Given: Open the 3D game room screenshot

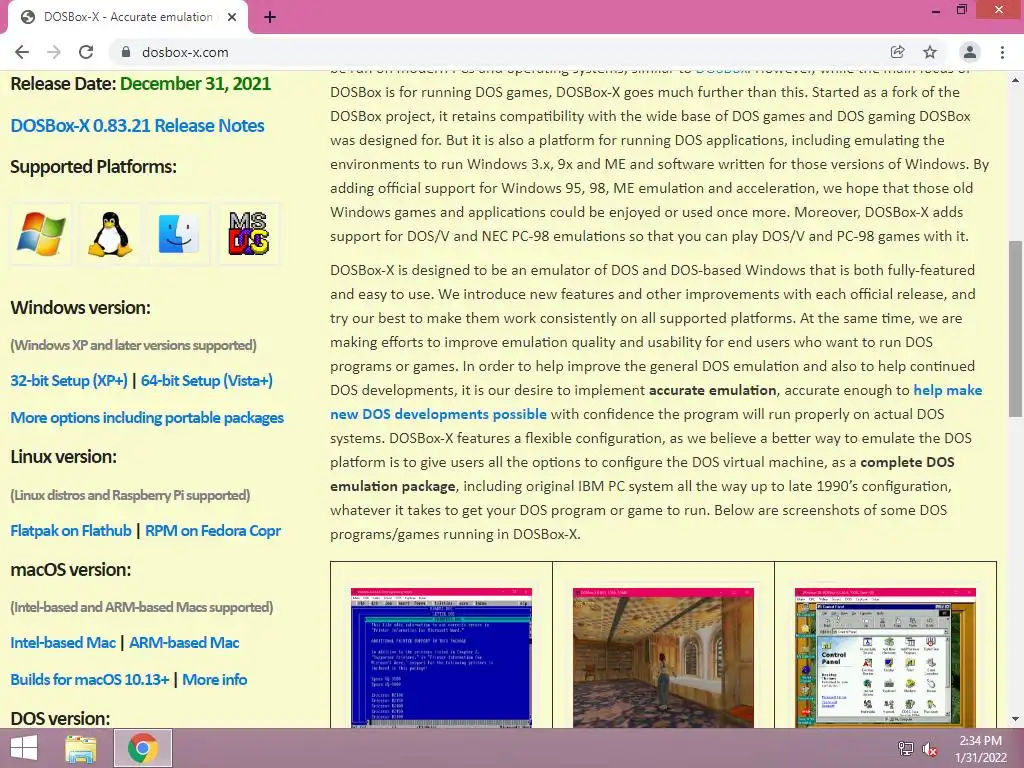Looking at the screenshot, I should pos(664,658).
